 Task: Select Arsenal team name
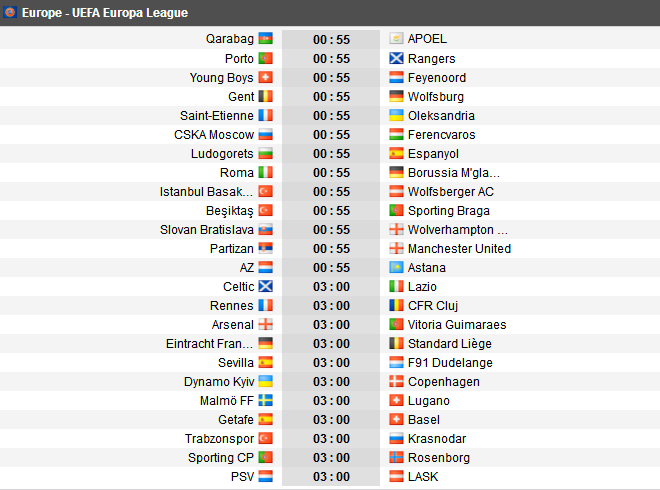coord(233,325)
